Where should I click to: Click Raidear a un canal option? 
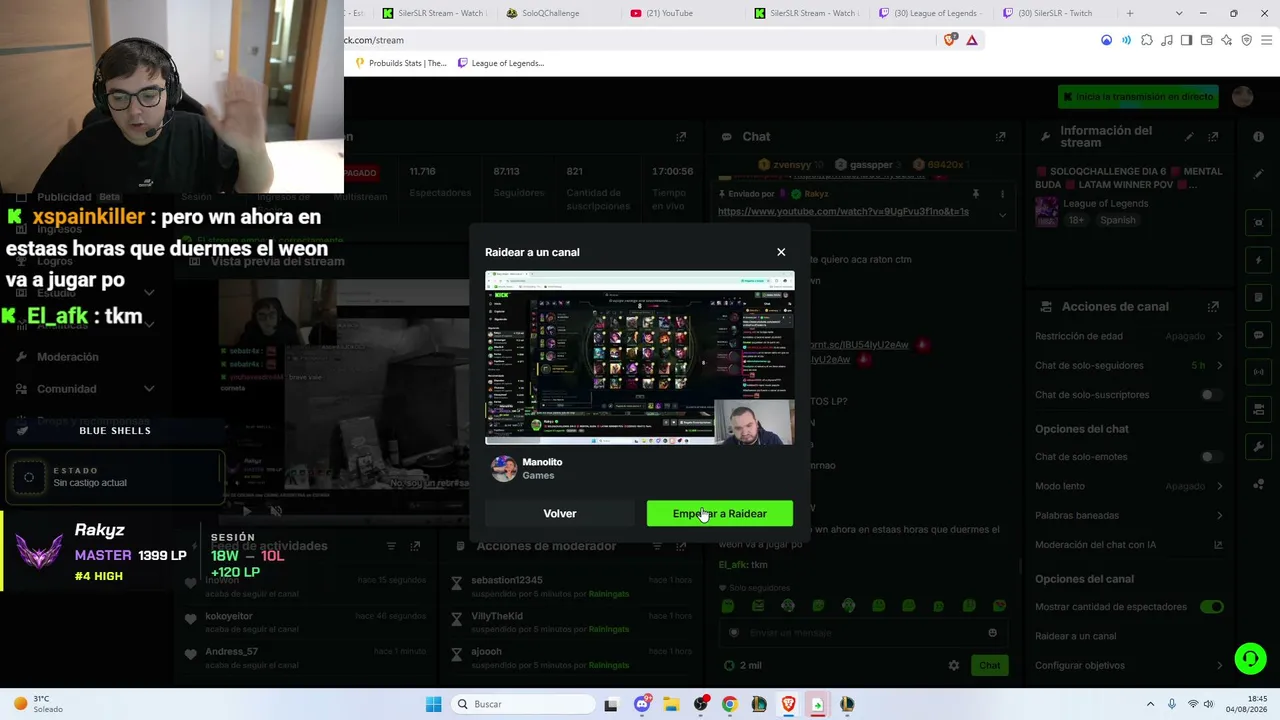tap(1076, 636)
